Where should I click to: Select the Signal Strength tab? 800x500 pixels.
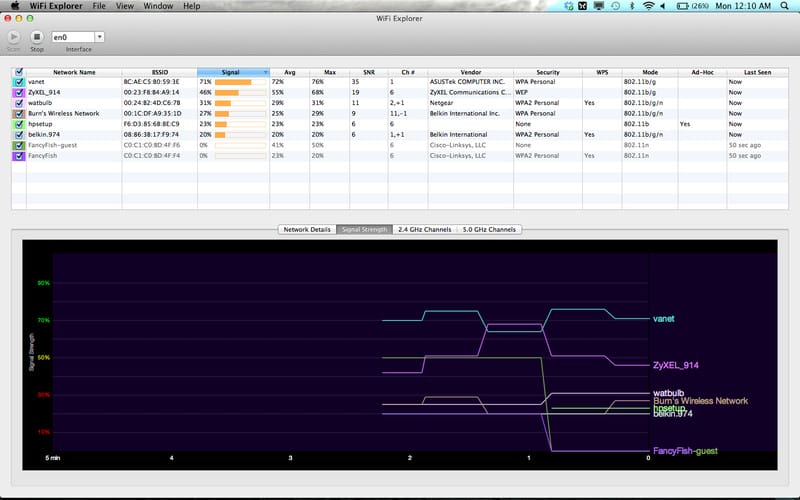click(x=364, y=230)
